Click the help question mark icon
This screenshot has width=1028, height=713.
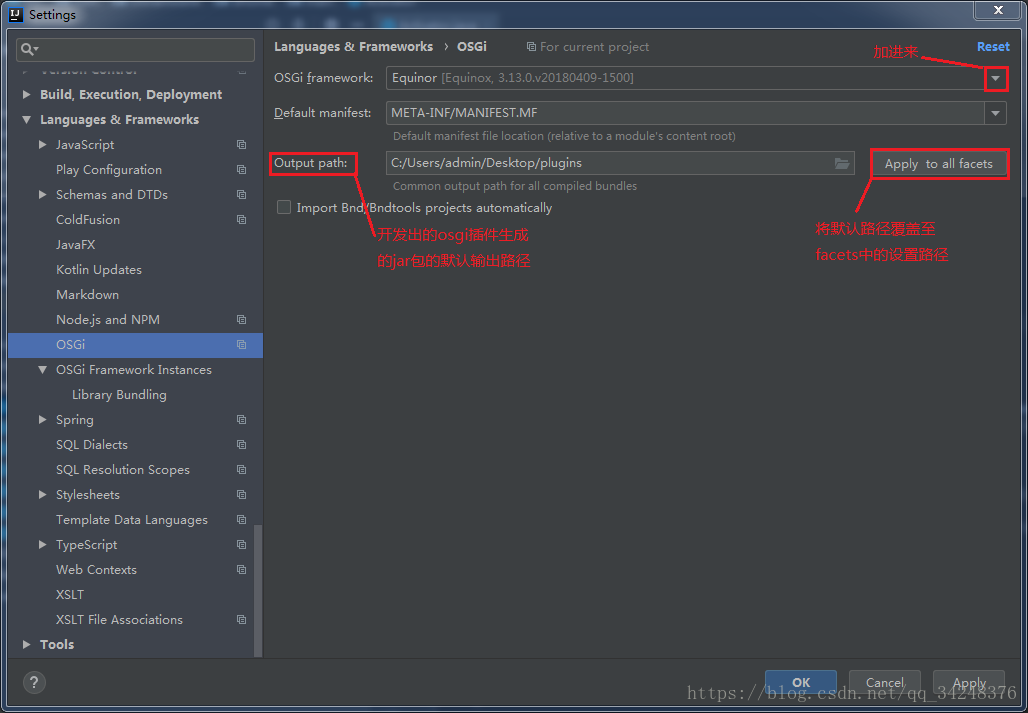coord(35,682)
